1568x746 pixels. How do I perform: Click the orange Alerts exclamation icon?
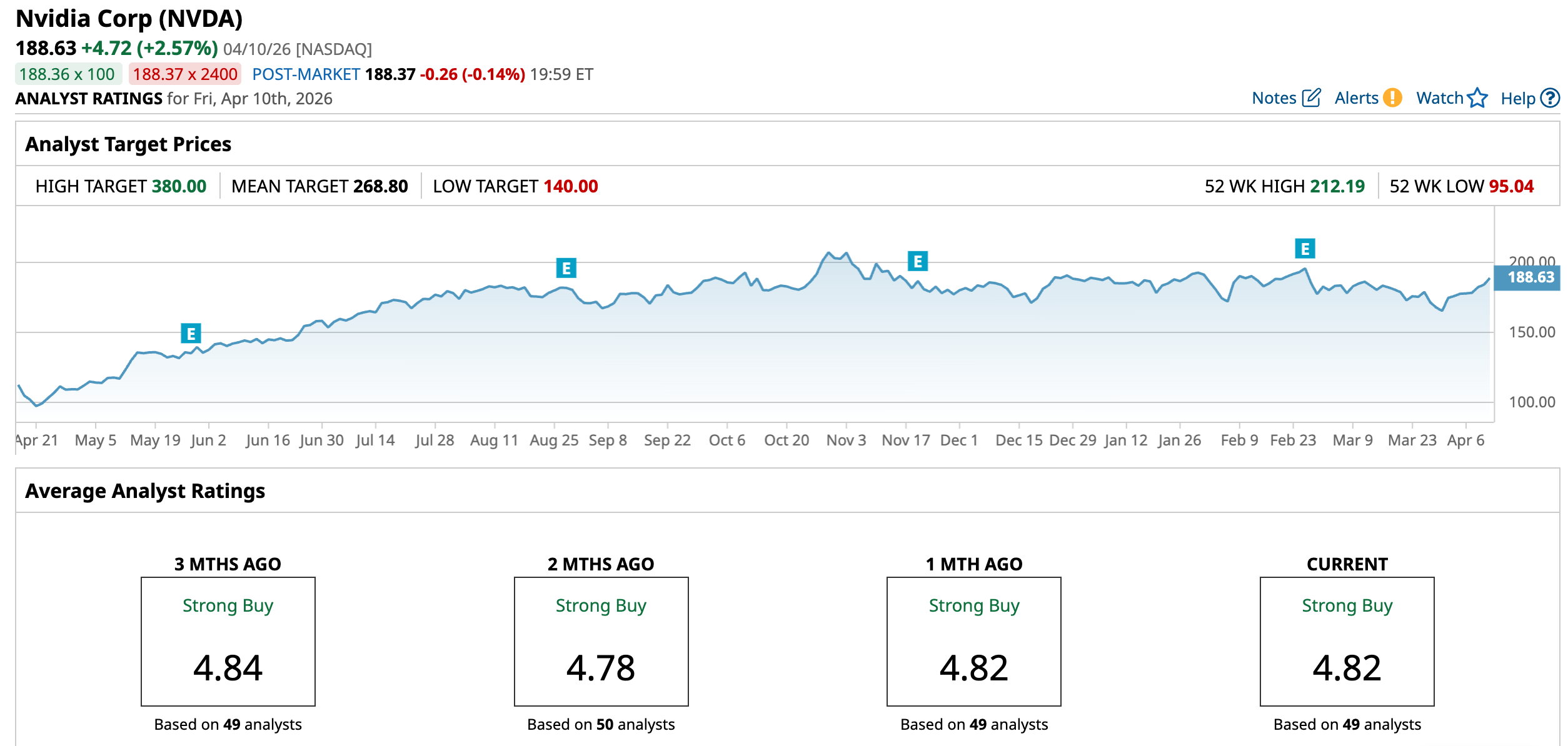[1392, 98]
